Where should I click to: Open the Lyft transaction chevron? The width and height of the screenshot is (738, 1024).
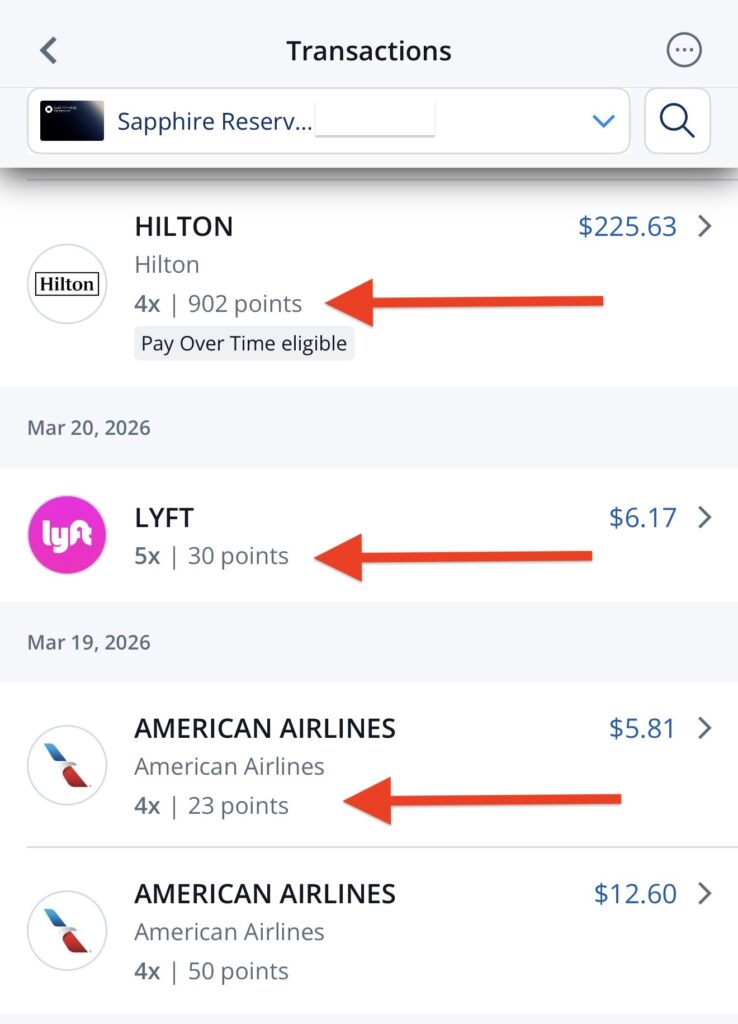click(705, 517)
